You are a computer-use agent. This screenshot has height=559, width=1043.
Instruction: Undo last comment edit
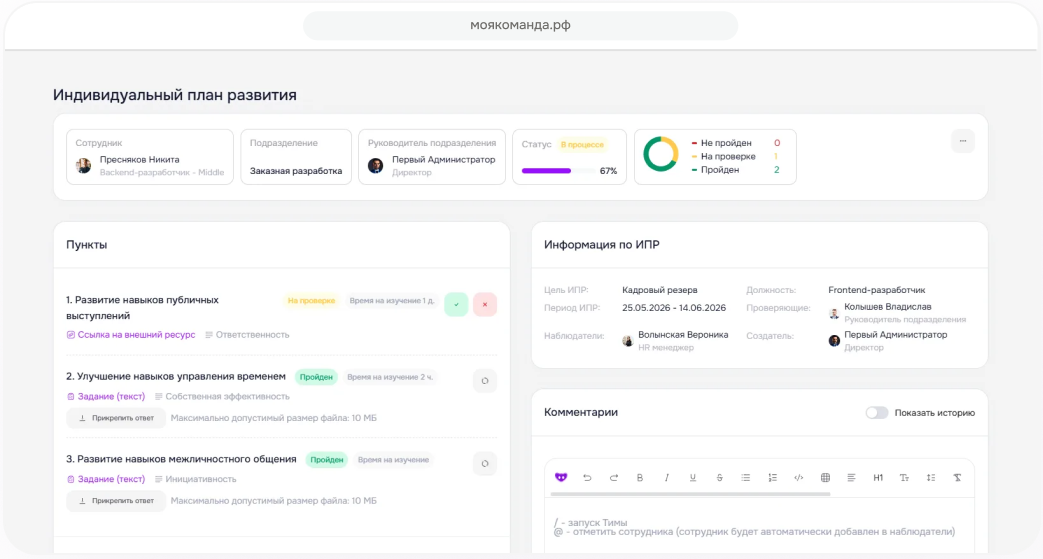(587, 478)
